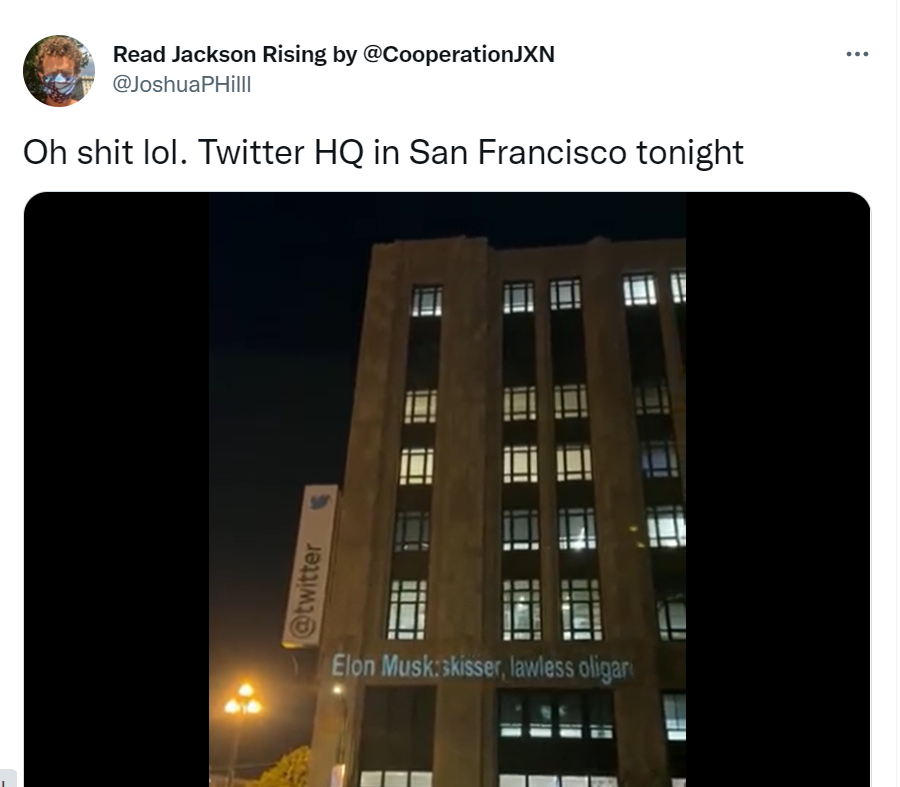This screenshot has height=787, width=900.
Task: Open profile via "Read Jackson Rising" display name
Action: [220, 54]
